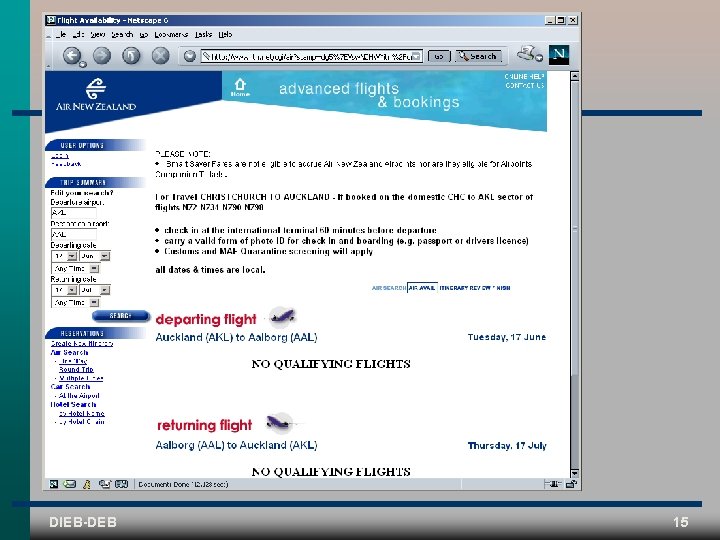
Task: Select the Air Avail step tab
Action: pyautogui.click(x=422, y=288)
